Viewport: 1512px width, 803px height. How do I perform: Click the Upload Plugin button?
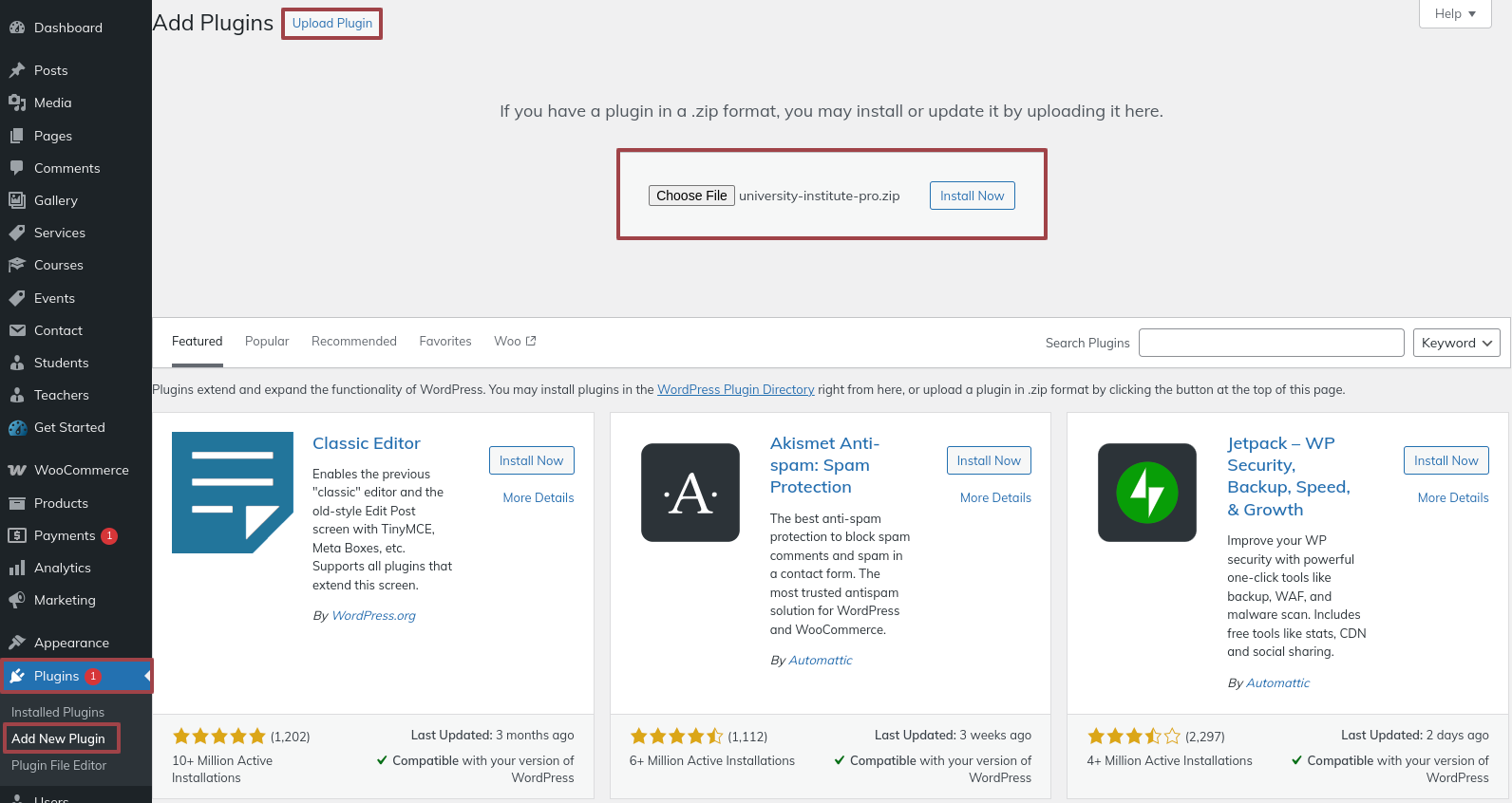coord(332,23)
